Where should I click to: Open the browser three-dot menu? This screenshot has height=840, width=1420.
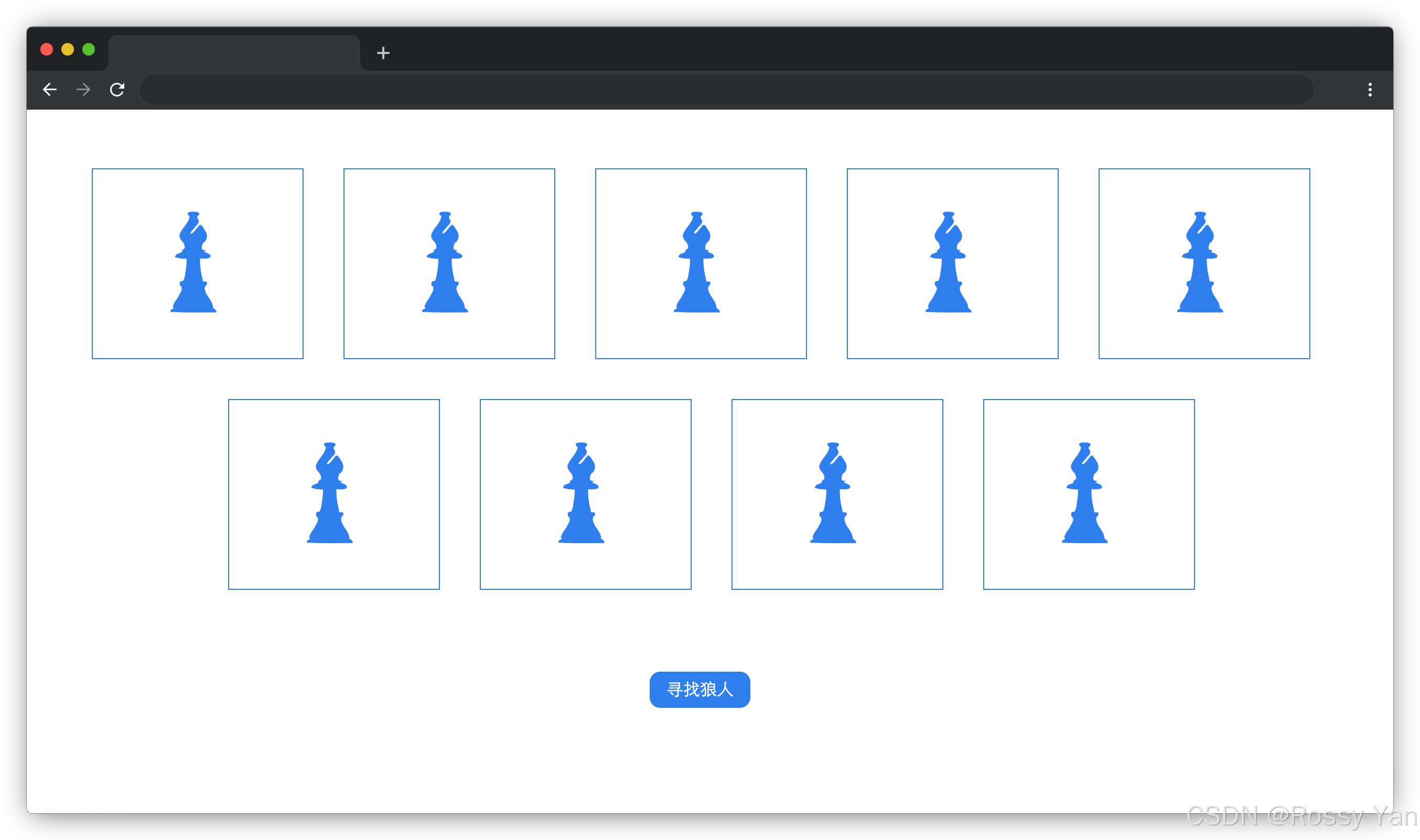pos(1370,90)
